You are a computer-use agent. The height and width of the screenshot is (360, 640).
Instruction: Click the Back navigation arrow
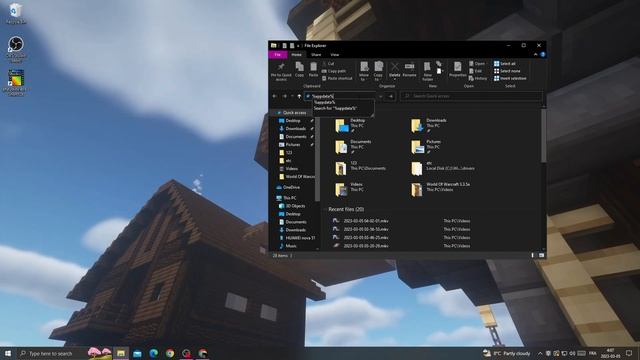click(x=275, y=96)
